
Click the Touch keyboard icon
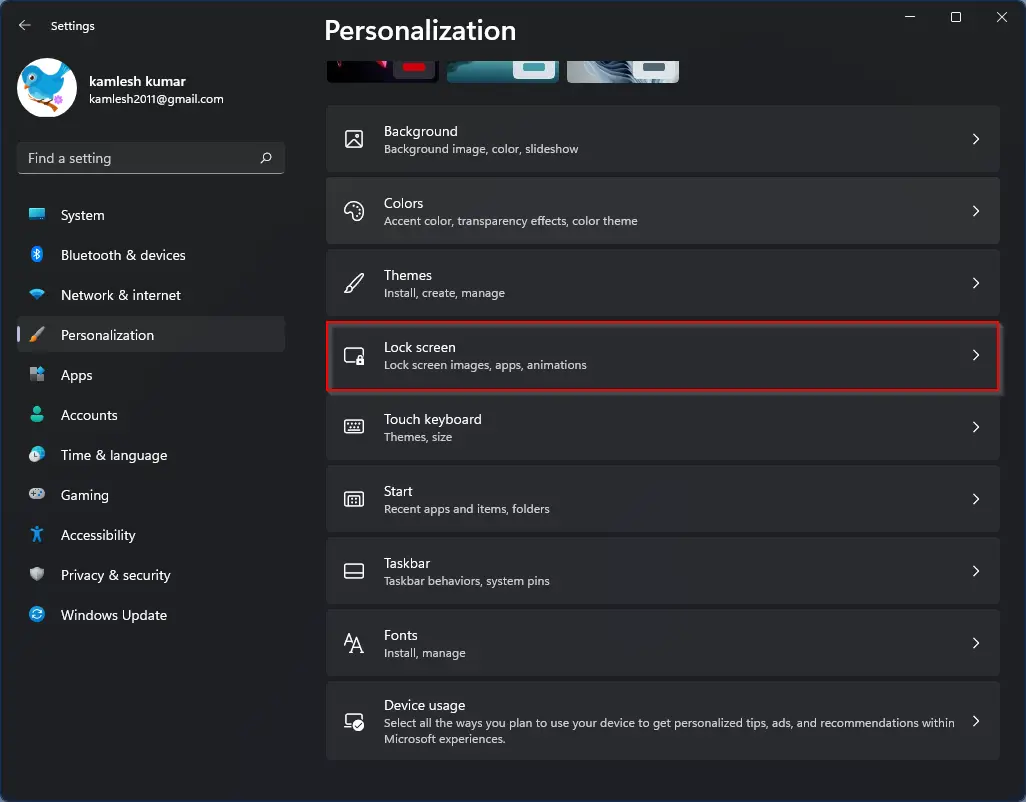click(x=354, y=427)
